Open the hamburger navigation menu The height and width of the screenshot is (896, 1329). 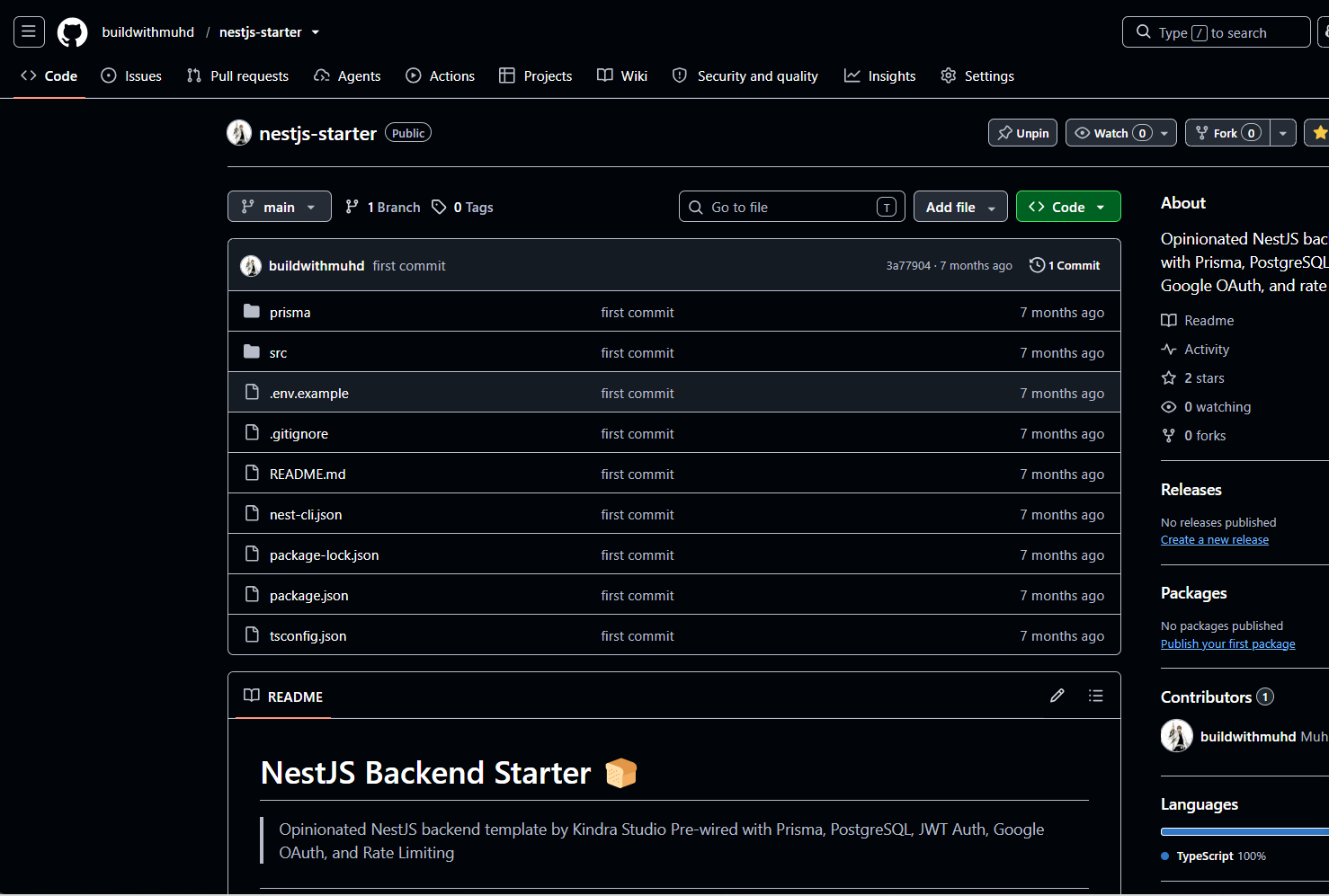[x=29, y=32]
